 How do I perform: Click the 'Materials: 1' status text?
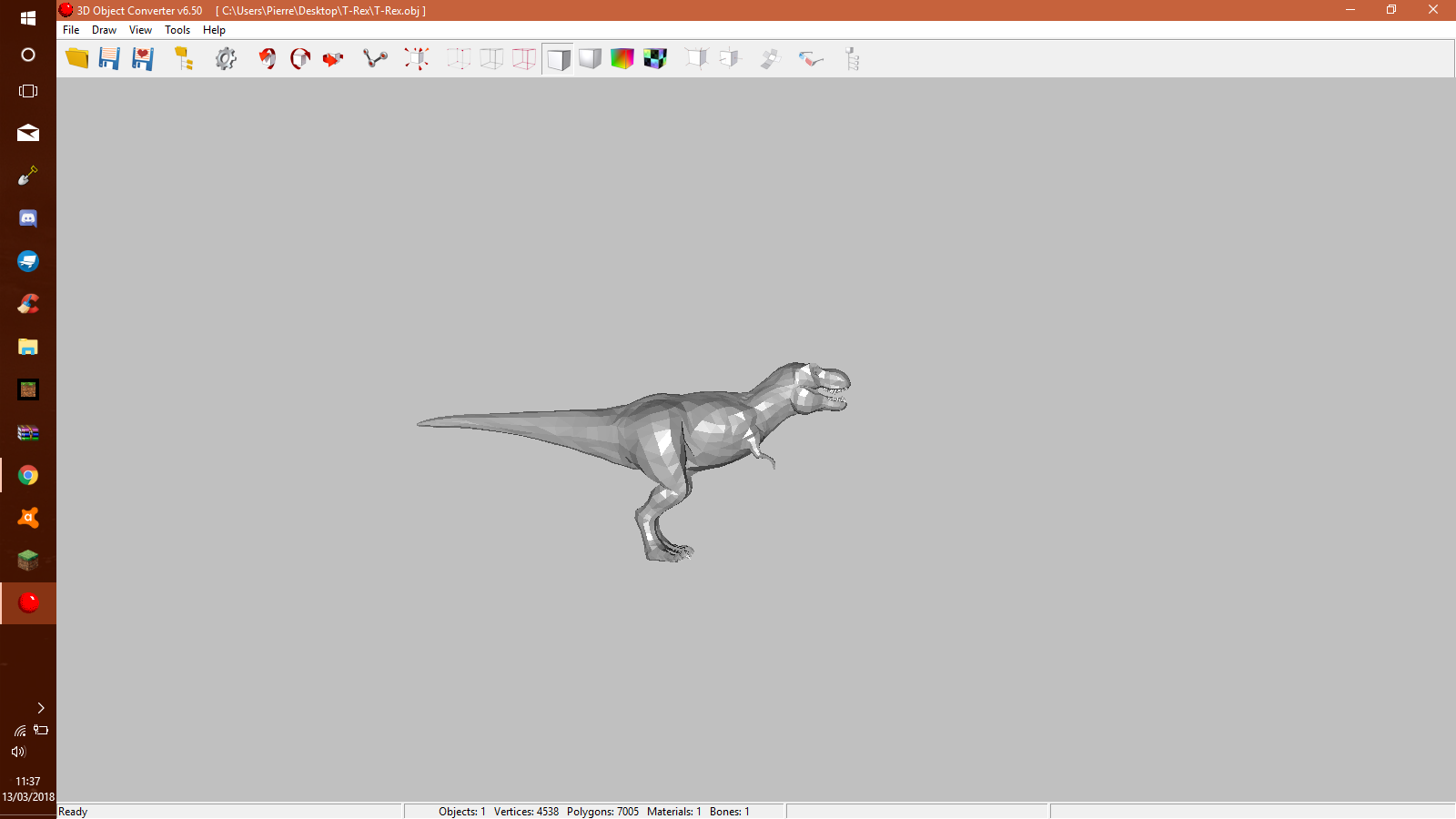(x=674, y=812)
